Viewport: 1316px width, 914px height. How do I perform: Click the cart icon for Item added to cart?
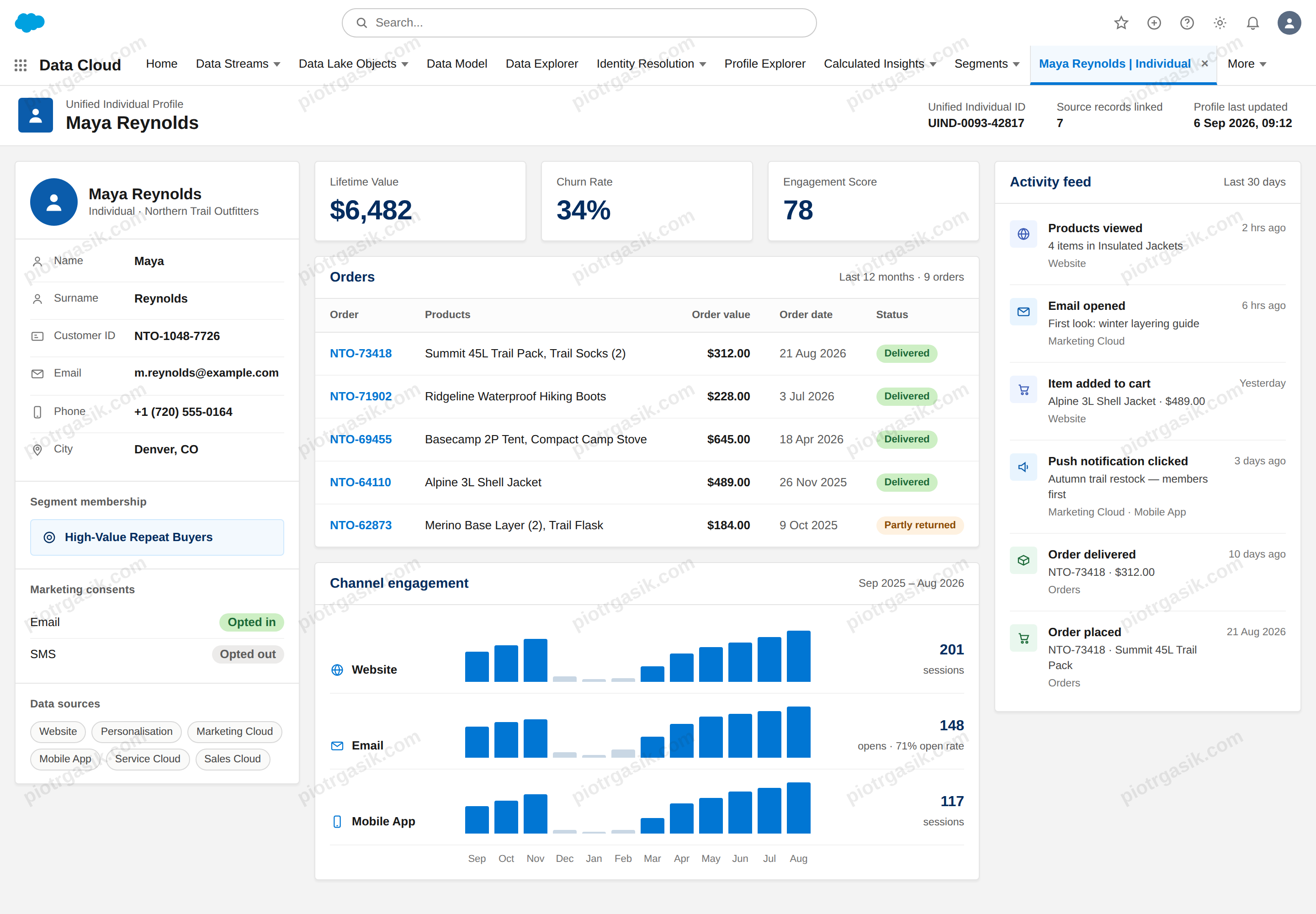[x=1024, y=389]
